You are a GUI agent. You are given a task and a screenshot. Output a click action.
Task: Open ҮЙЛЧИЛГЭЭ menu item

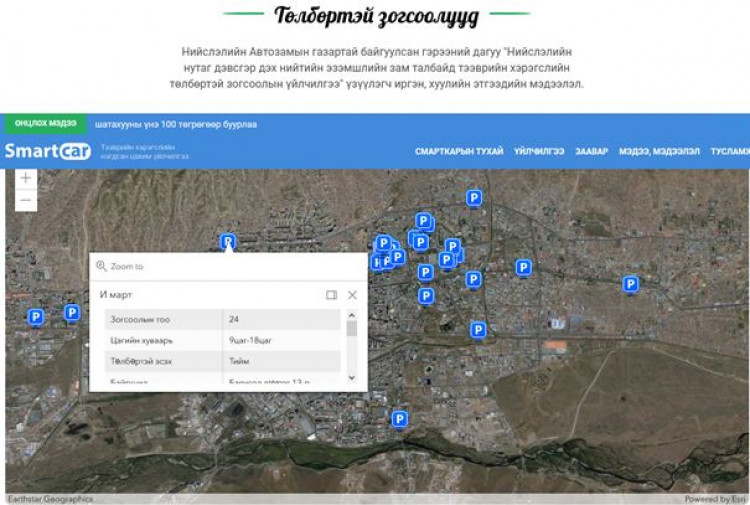[538, 151]
